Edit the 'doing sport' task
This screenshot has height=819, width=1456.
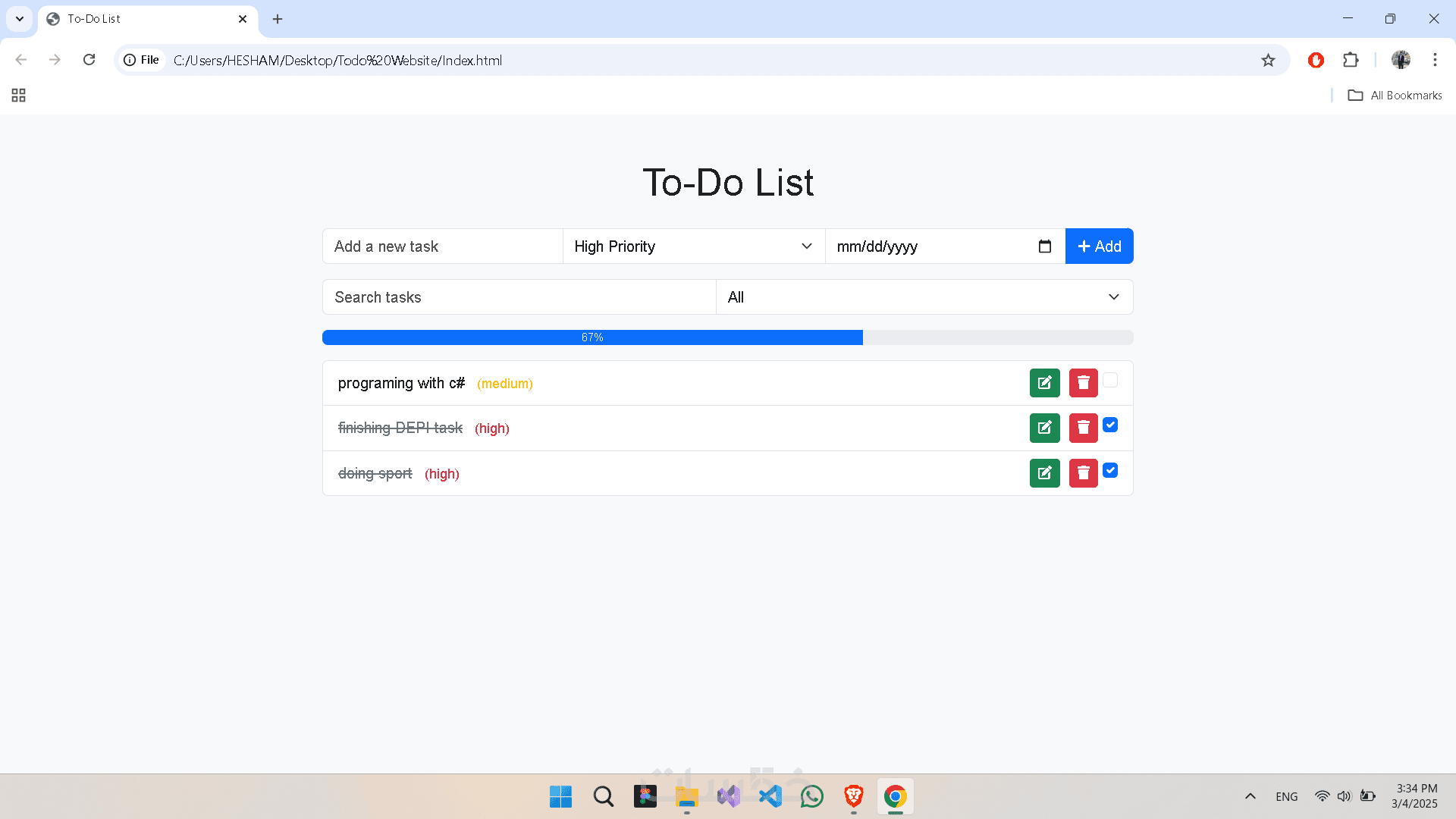coord(1044,473)
